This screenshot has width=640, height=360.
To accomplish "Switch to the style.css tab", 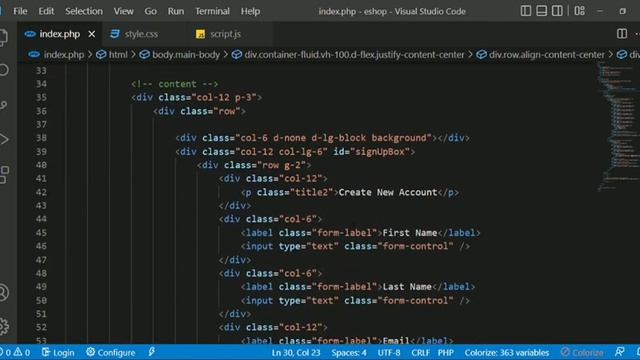I will (x=141, y=34).
